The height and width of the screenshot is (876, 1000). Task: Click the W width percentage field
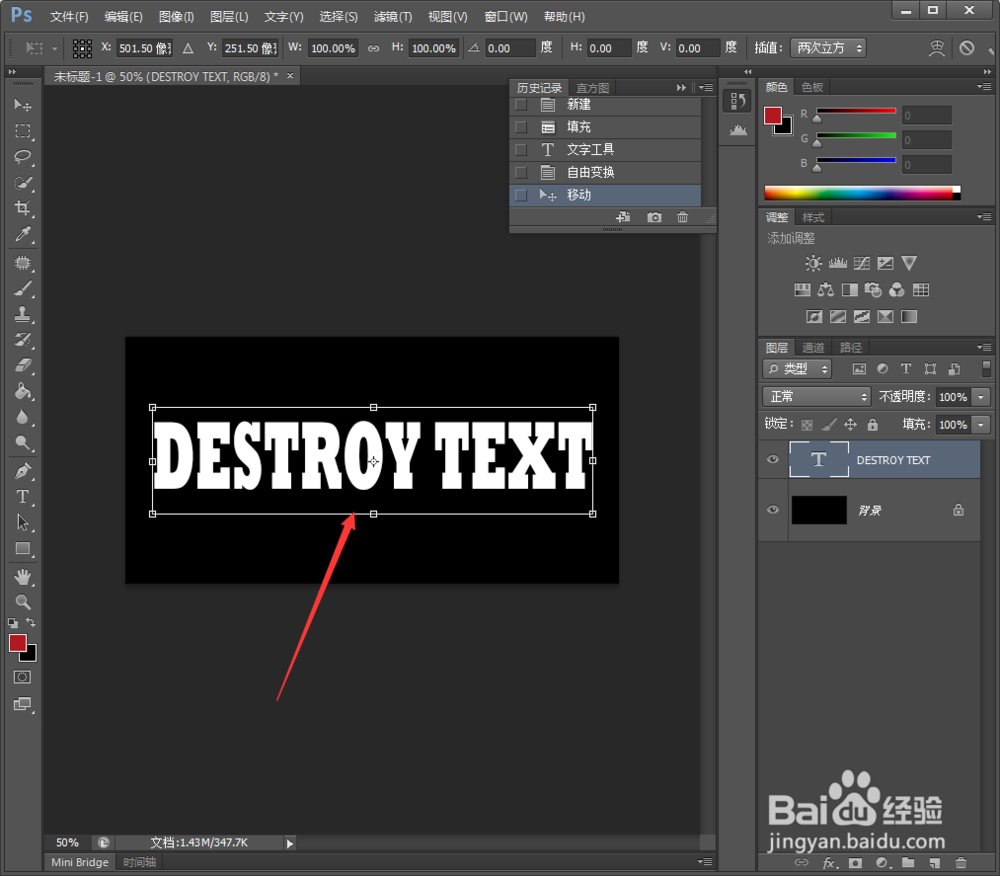pos(332,48)
